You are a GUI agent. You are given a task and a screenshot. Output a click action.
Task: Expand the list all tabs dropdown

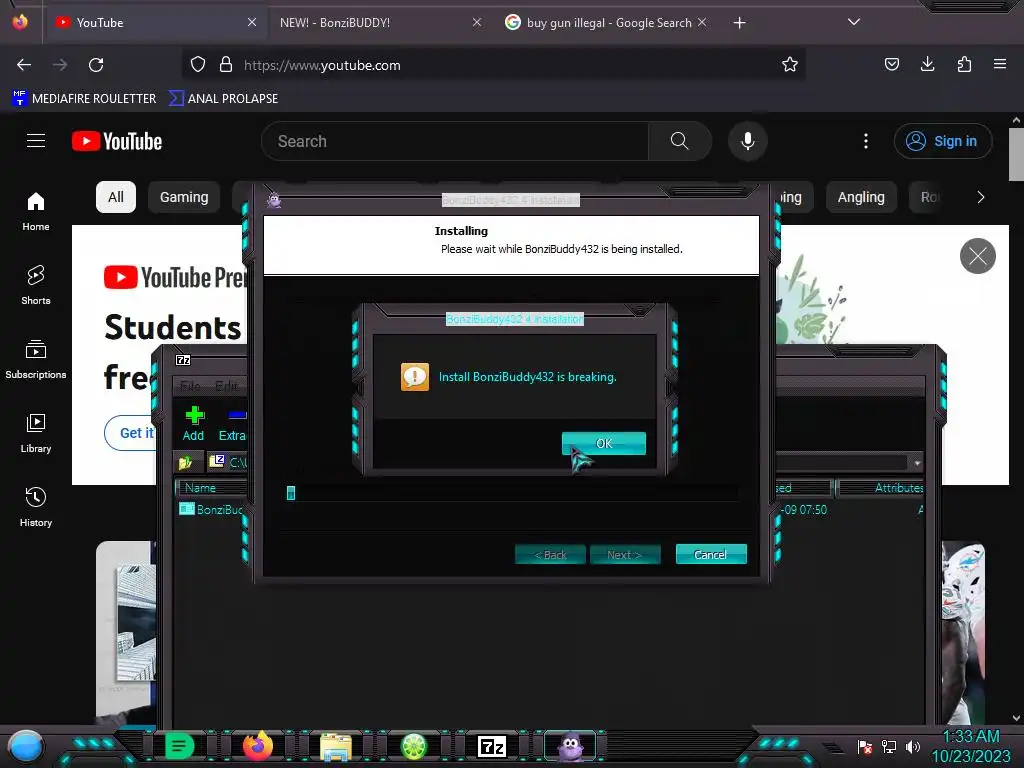(854, 22)
